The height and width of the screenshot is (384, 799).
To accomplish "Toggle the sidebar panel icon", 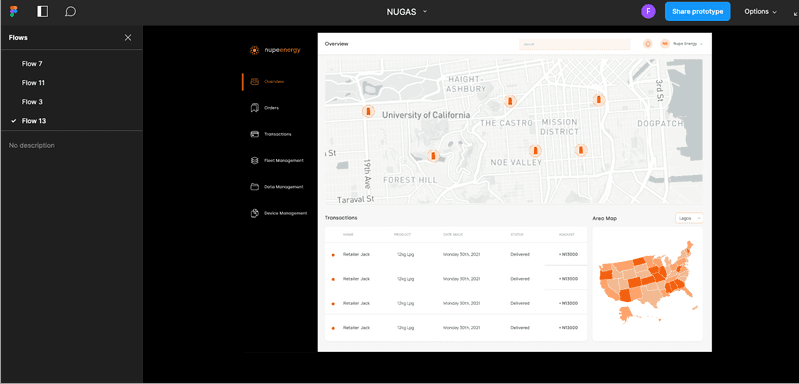I will [x=42, y=11].
